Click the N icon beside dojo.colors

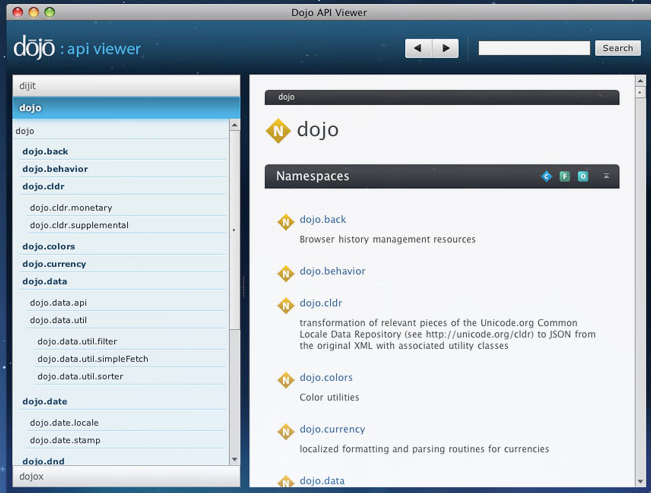coord(286,380)
